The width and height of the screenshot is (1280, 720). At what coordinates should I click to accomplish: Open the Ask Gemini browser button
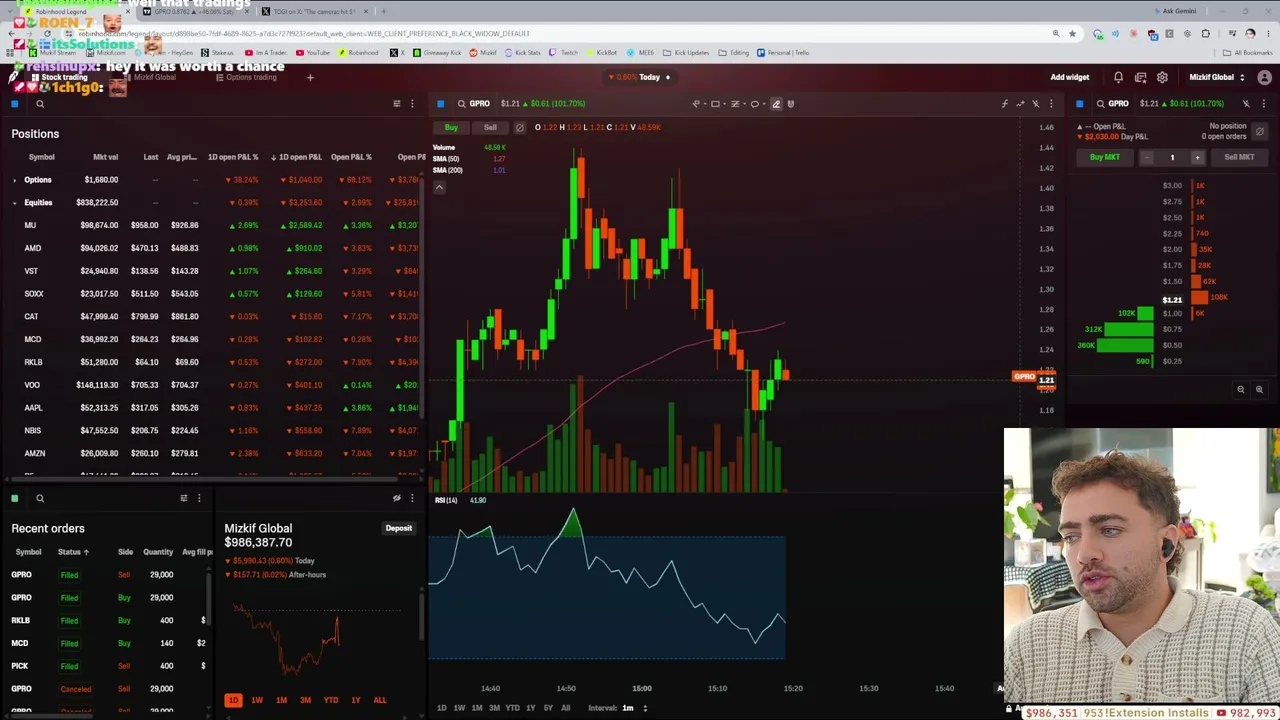tap(1176, 11)
